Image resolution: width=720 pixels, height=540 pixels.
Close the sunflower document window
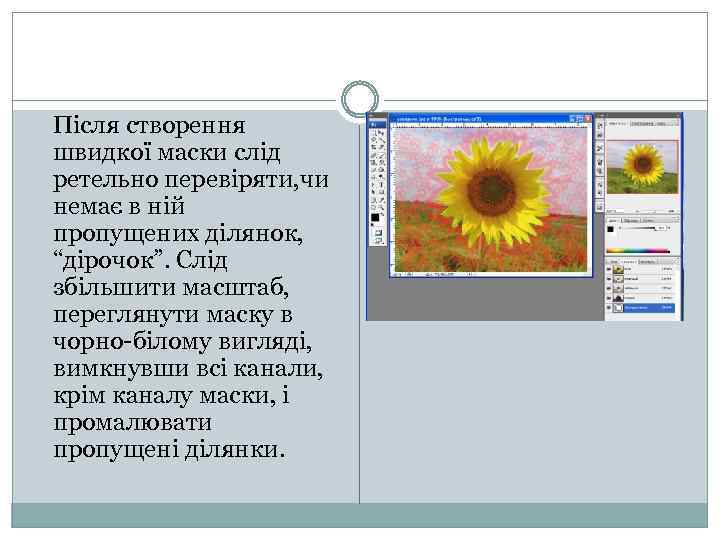pyautogui.click(x=587, y=118)
